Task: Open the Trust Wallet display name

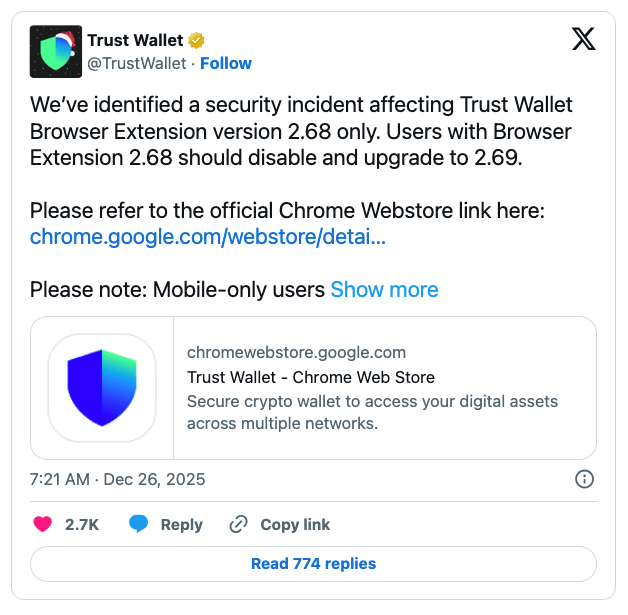Action: click(x=135, y=41)
